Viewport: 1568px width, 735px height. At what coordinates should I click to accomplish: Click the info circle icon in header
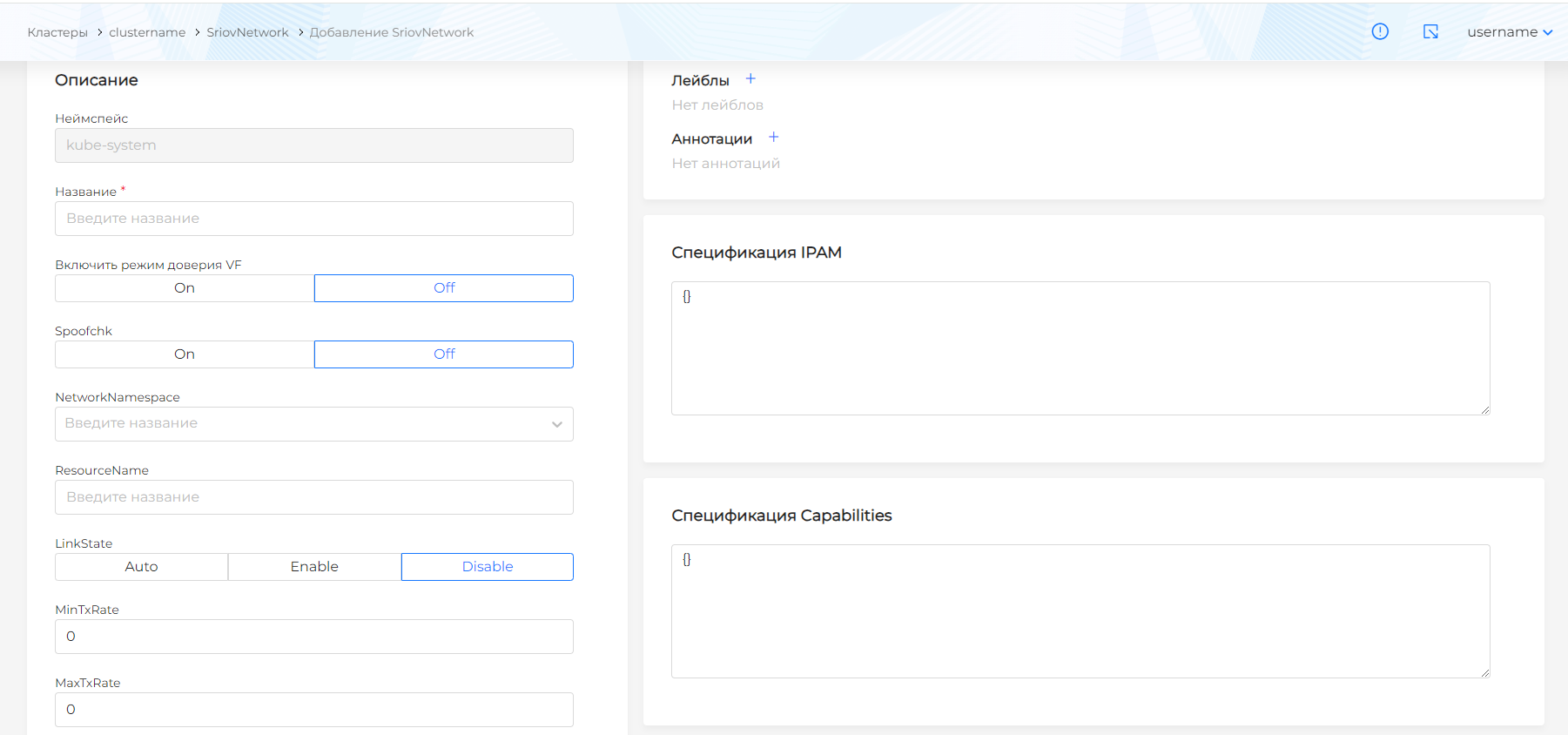[1380, 31]
